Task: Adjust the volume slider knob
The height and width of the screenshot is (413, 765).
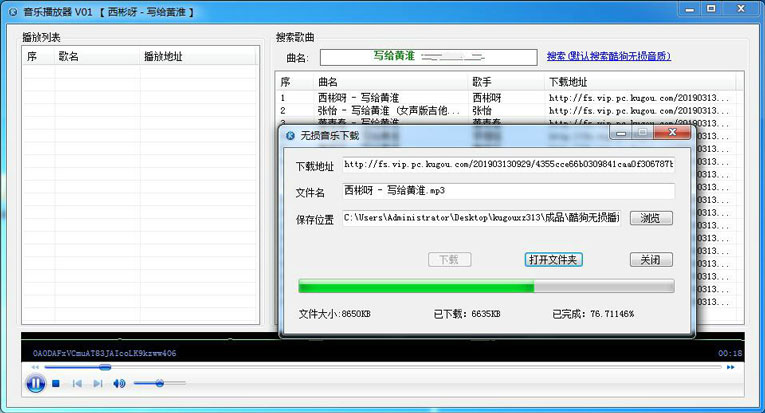Action: [159, 383]
